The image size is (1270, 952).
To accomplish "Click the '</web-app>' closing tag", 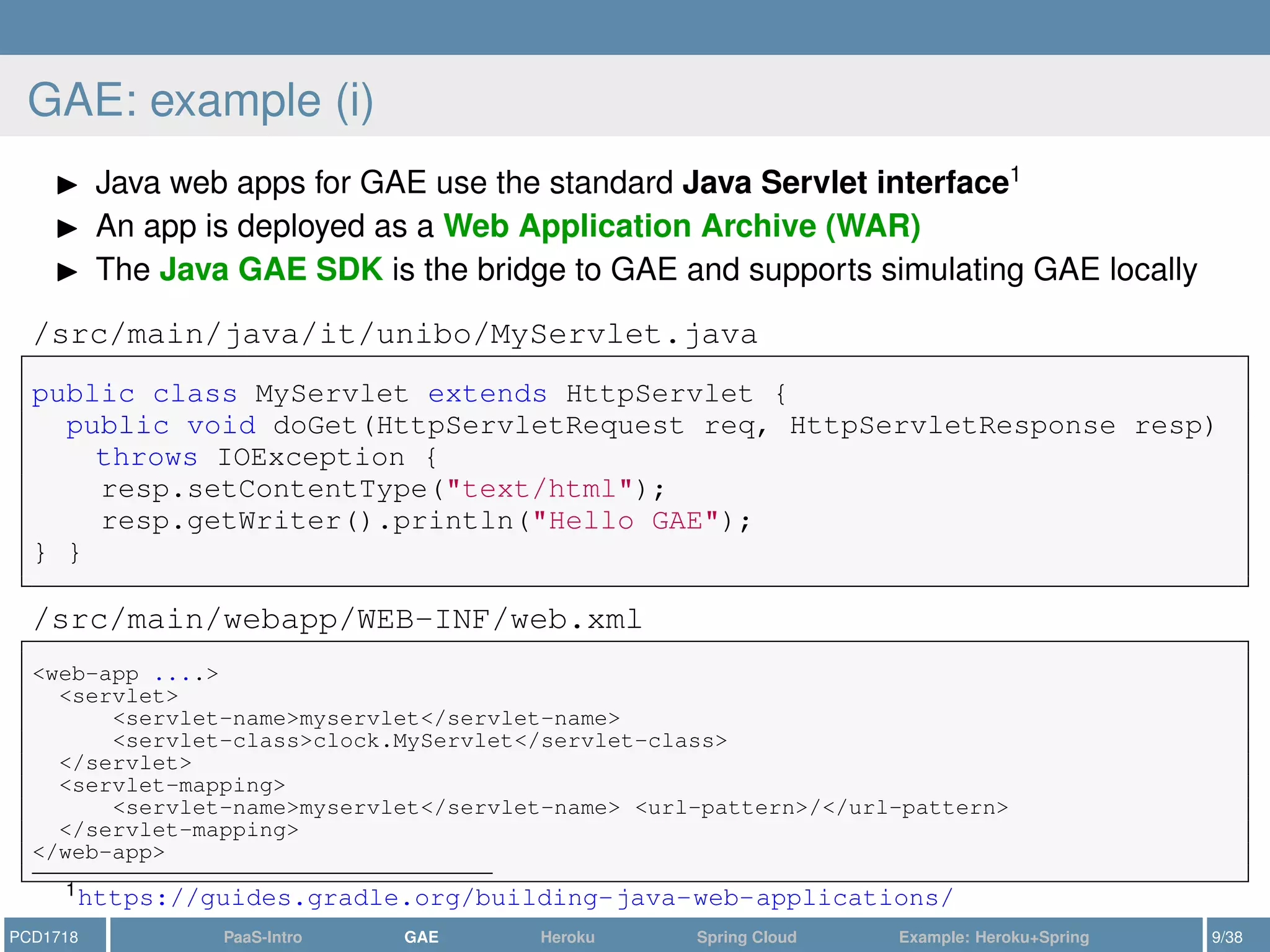I will tap(99, 853).
